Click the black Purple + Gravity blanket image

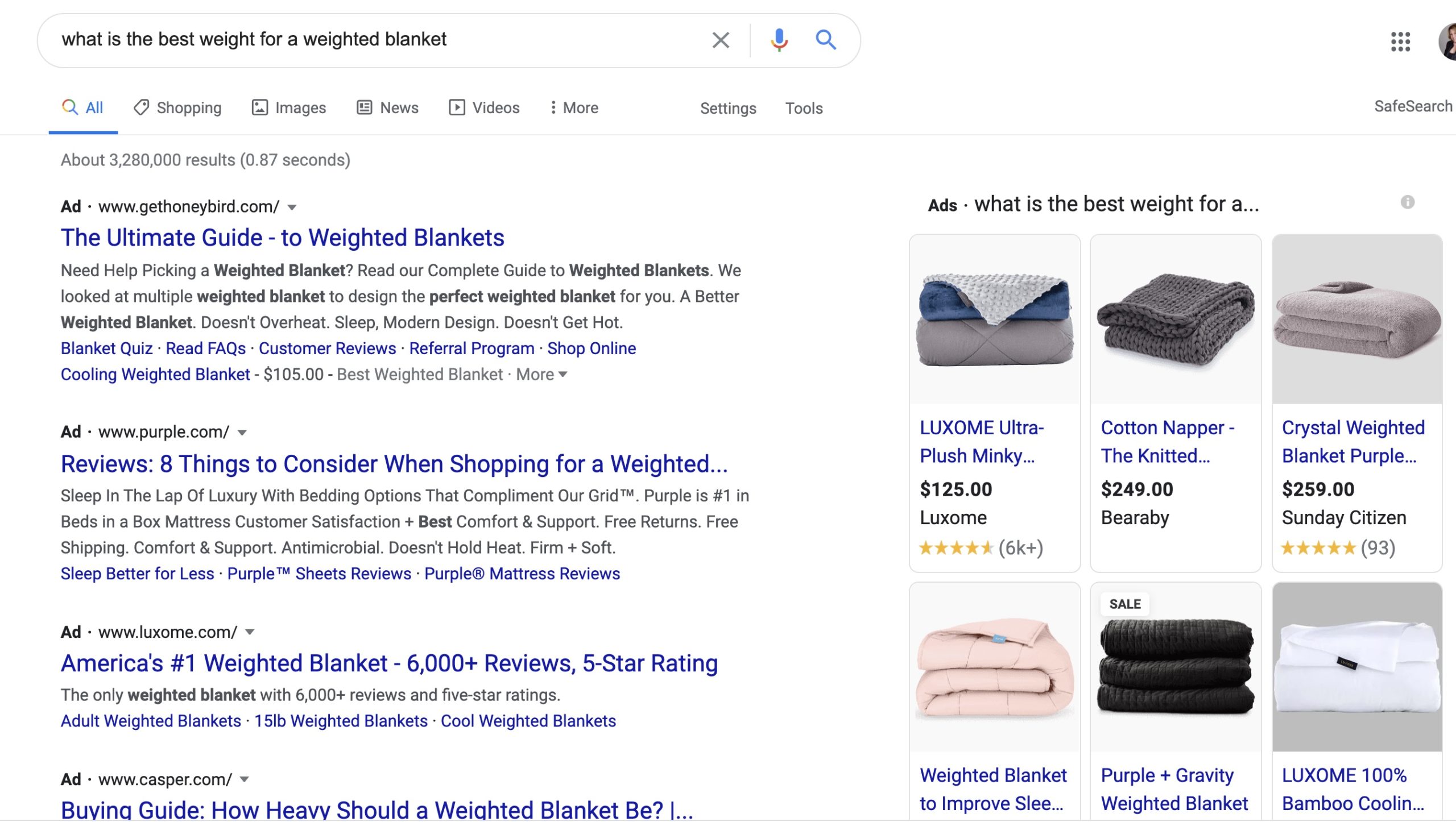pyautogui.click(x=1176, y=667)
